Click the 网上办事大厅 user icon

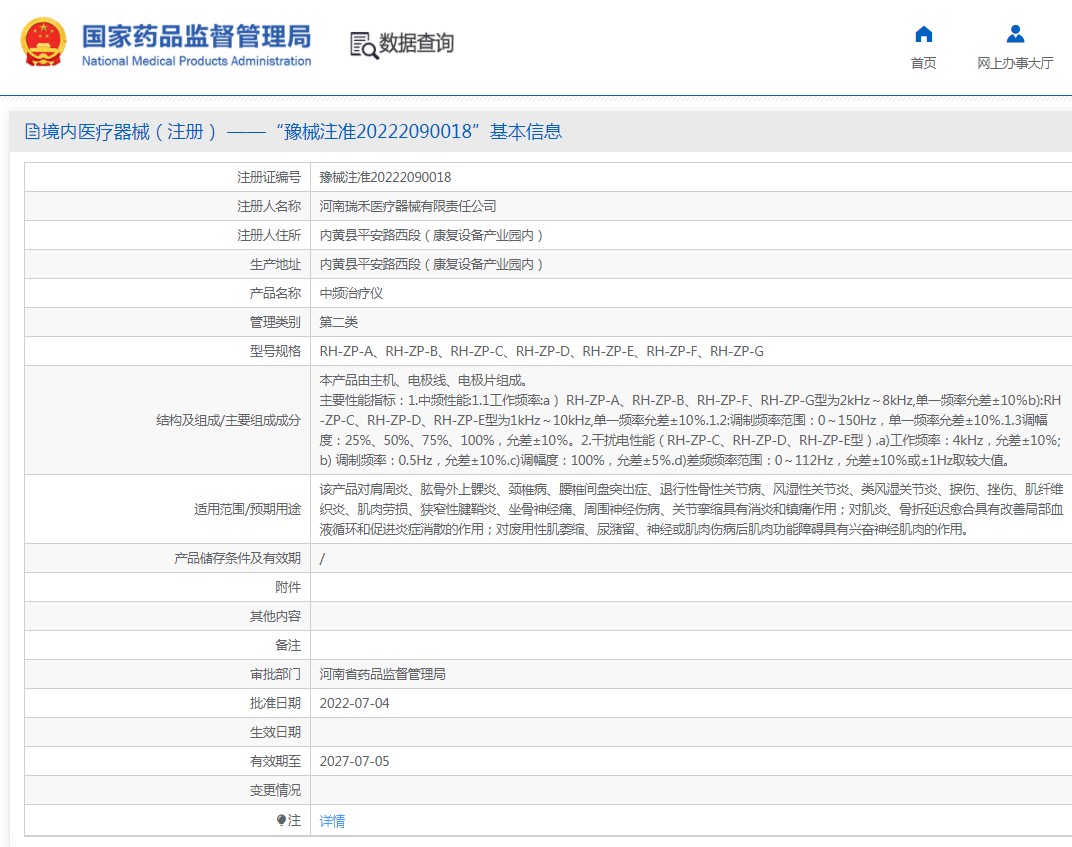click(1015, 33)
